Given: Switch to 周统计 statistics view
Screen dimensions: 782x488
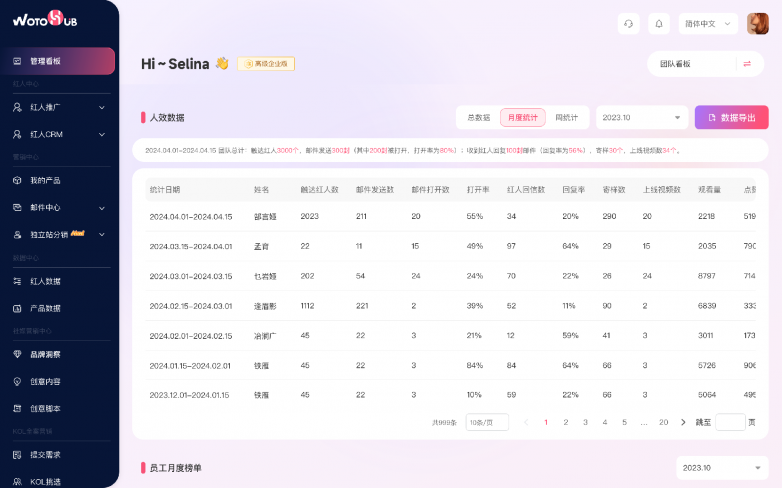Looking at the screenshot, I should [566, 117].
